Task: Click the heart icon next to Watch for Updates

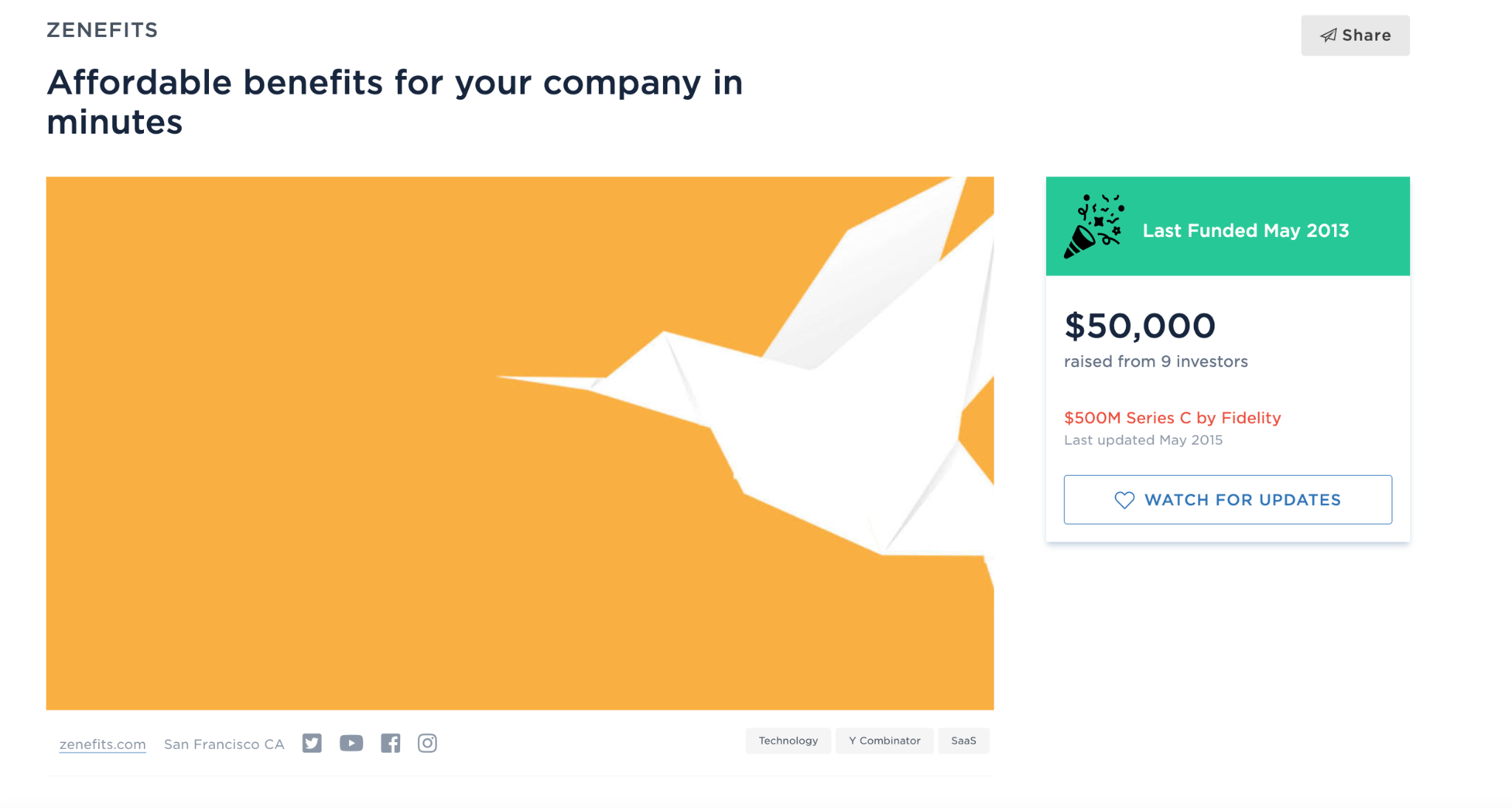Action: [x=1124, y=500]
